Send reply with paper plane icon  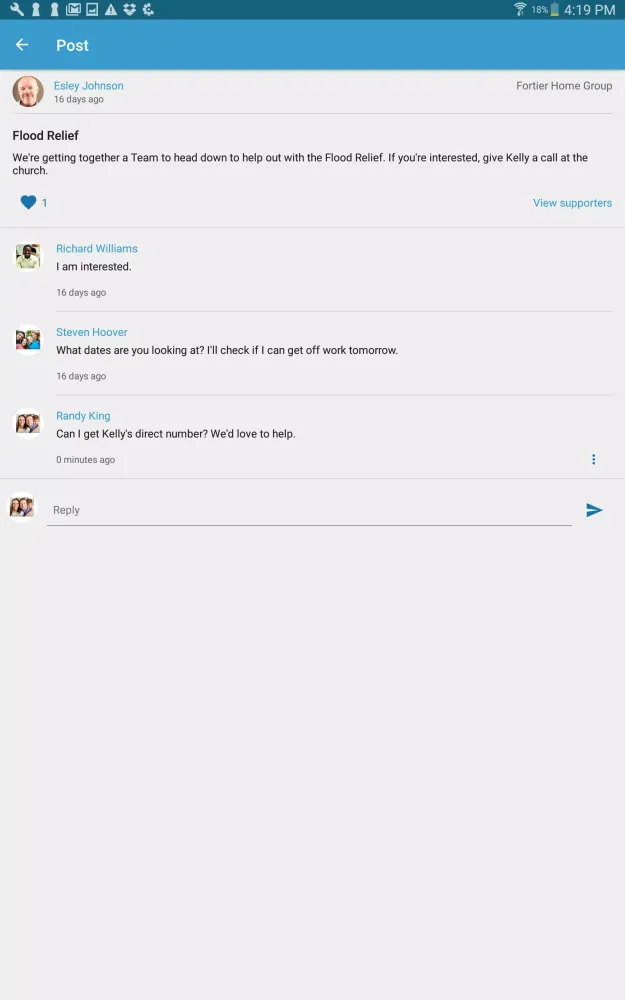click(x=594, y=510)
